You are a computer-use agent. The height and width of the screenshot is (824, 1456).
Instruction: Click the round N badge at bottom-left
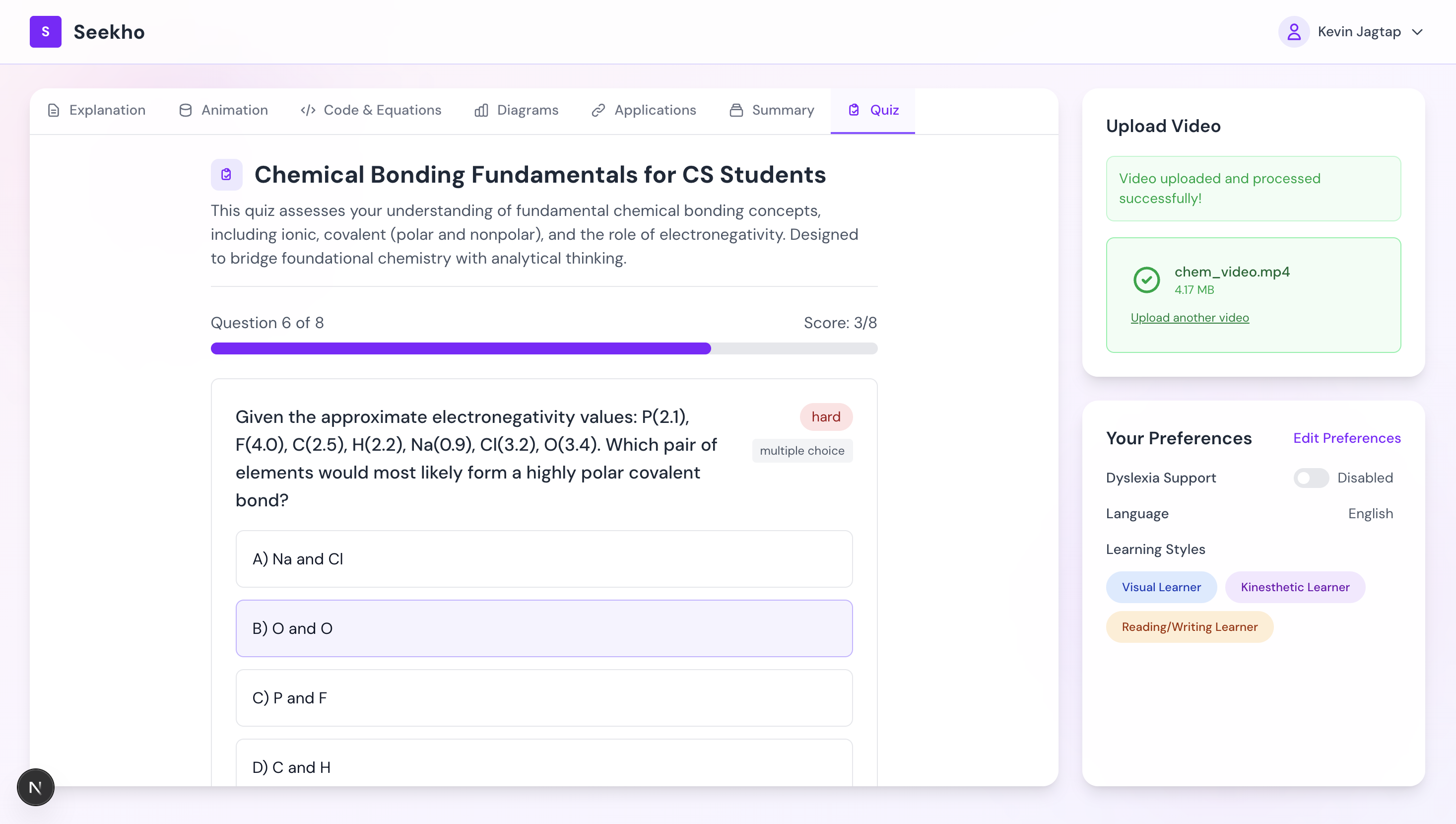(35, 787)
